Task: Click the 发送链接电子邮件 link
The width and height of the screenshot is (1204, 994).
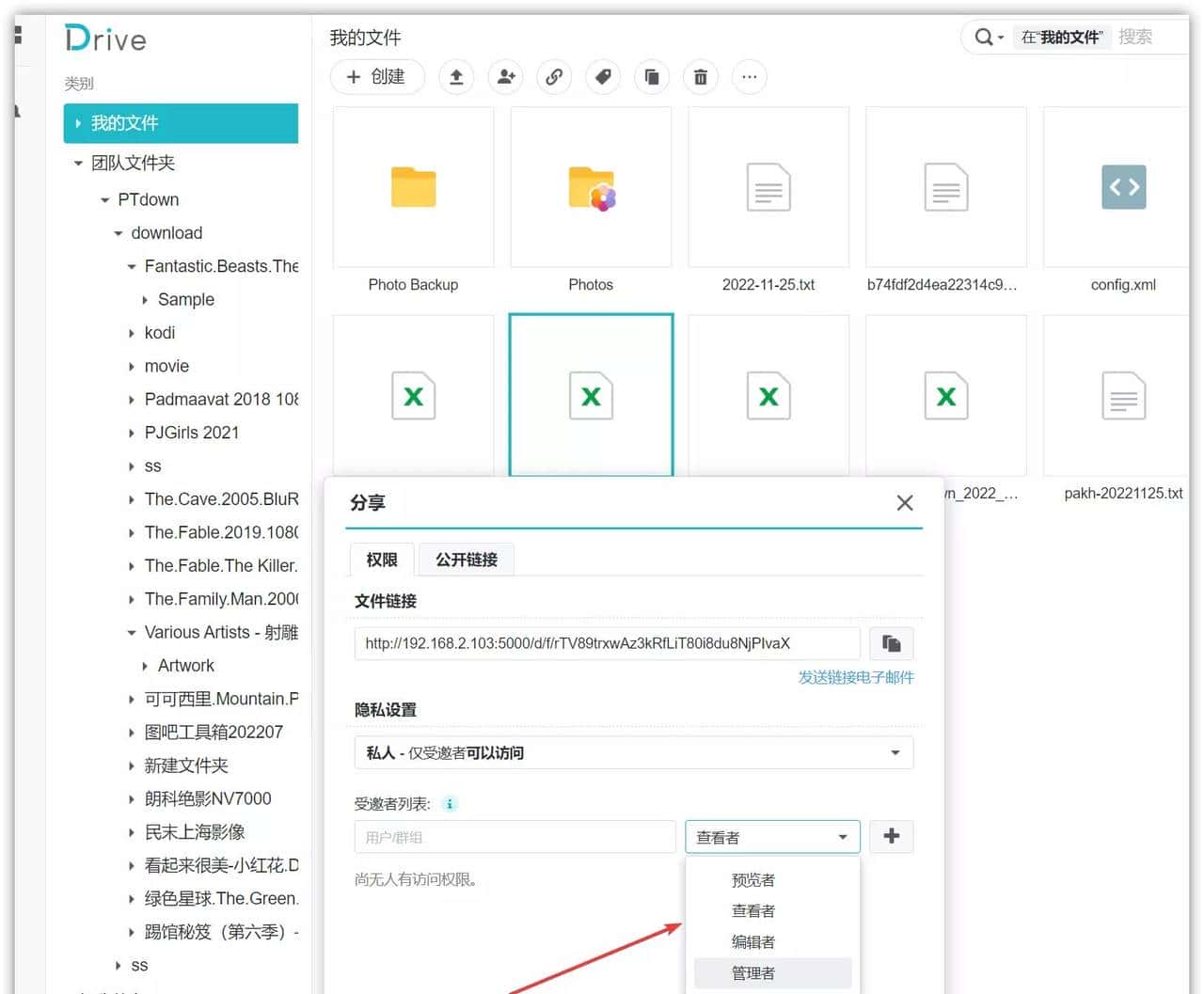Action: [855, 677]
